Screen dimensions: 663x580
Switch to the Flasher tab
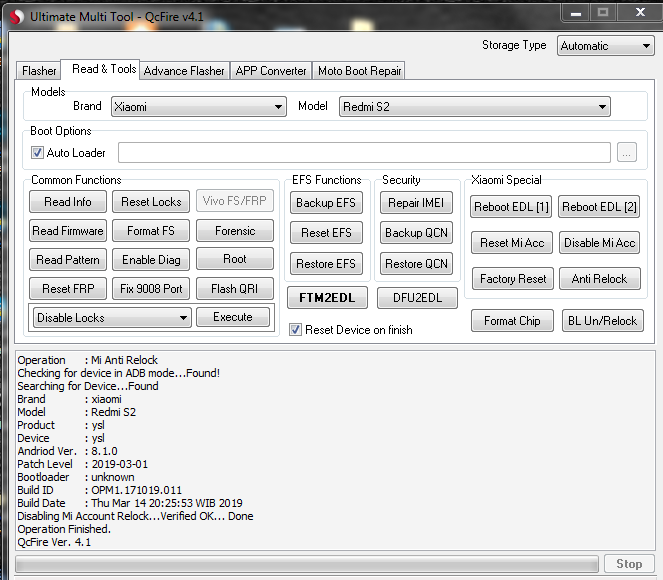pos(39,71)
